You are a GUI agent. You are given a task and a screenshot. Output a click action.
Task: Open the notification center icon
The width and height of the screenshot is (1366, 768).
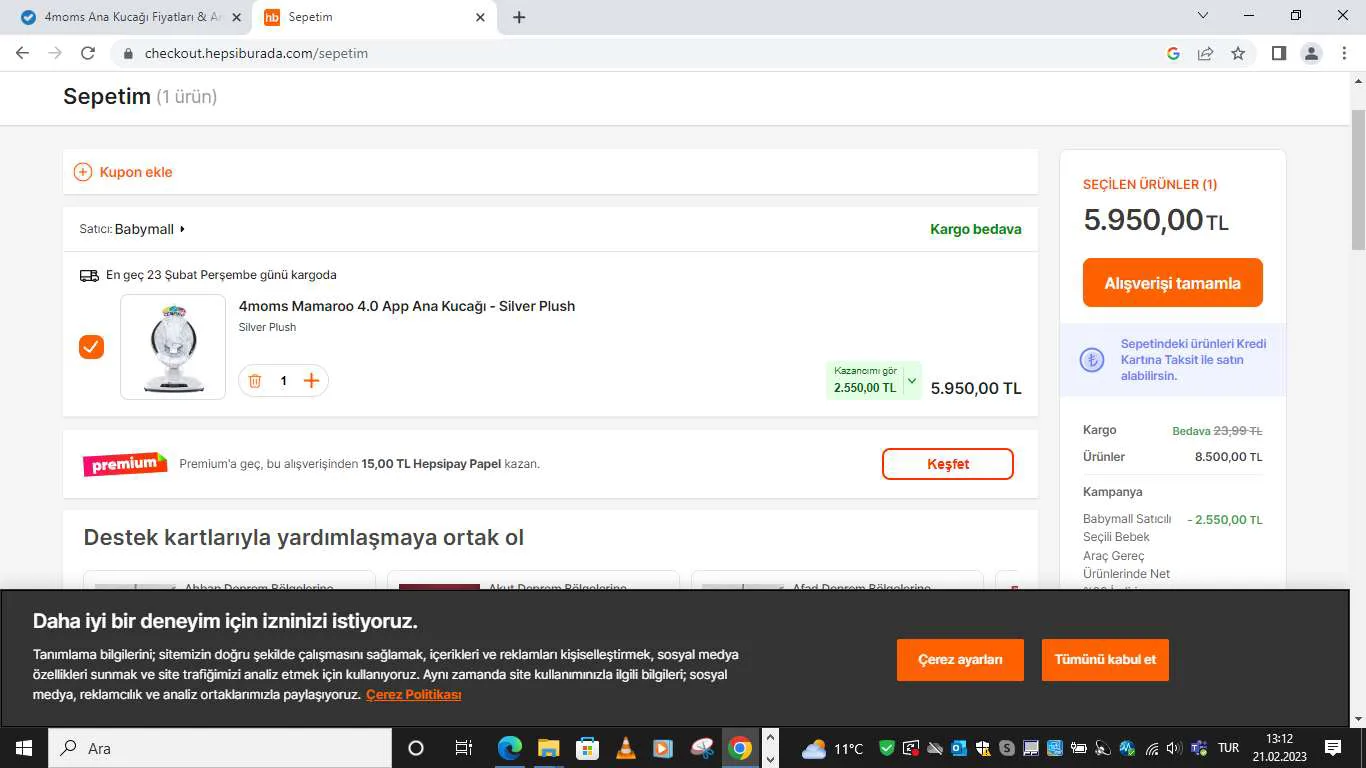1333,748
